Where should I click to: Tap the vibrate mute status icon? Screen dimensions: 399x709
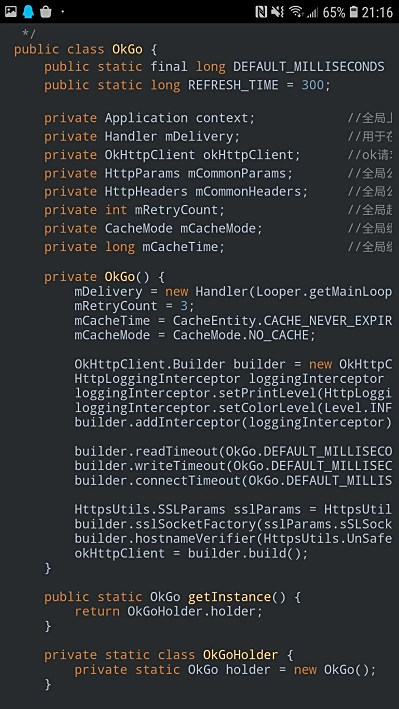(278, 12)
